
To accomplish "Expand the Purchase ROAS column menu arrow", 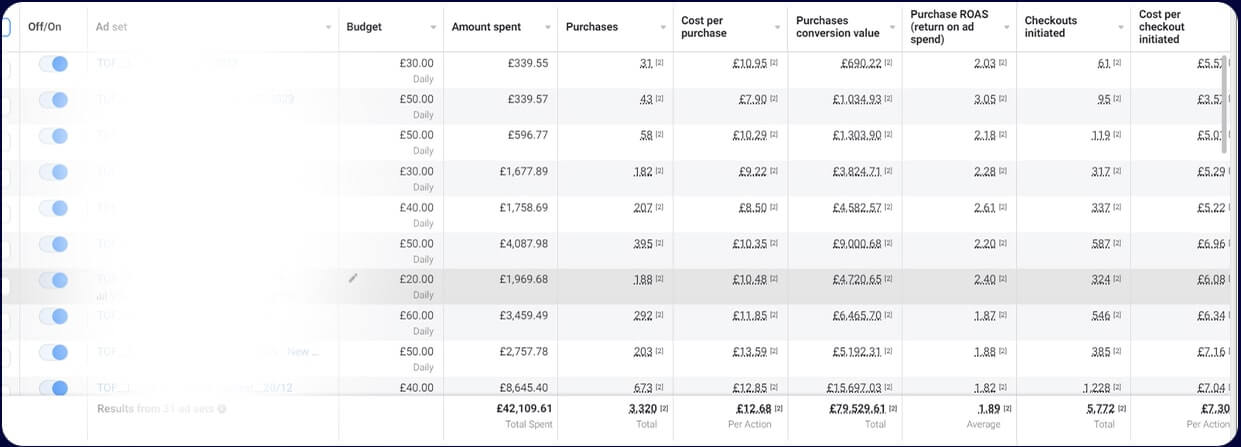I will [1006, 27].
